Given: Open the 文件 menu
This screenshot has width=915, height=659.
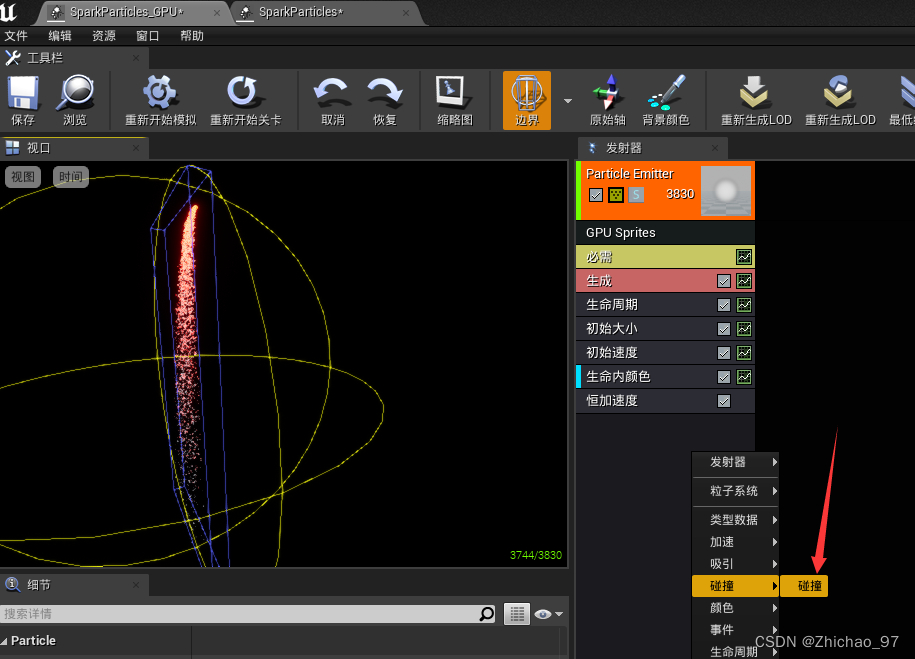Looking at the screenshot, I should [x=16, y=36].
